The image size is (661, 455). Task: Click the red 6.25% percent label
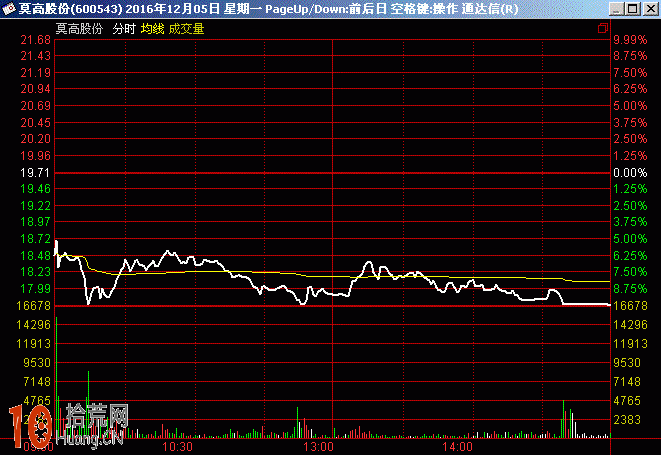pos(630,89)
